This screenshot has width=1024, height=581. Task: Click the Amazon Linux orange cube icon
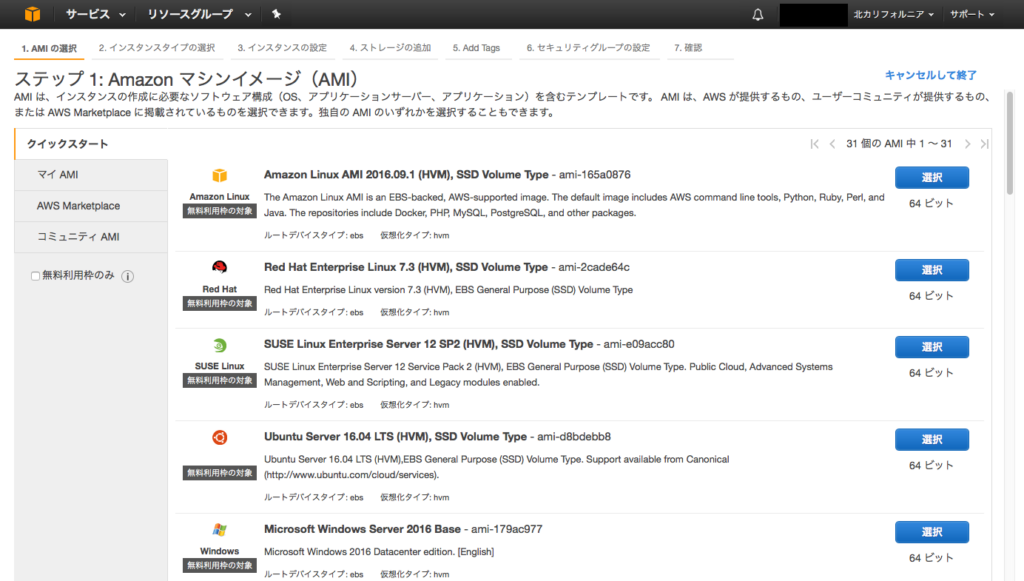pyautogui.click(x=219, y=176)
